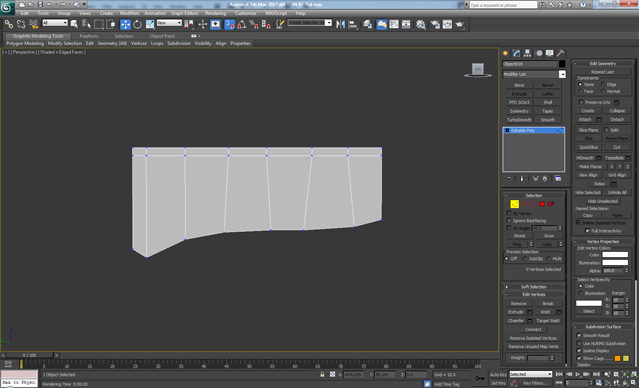Open the Graph Editors menu

184,13
